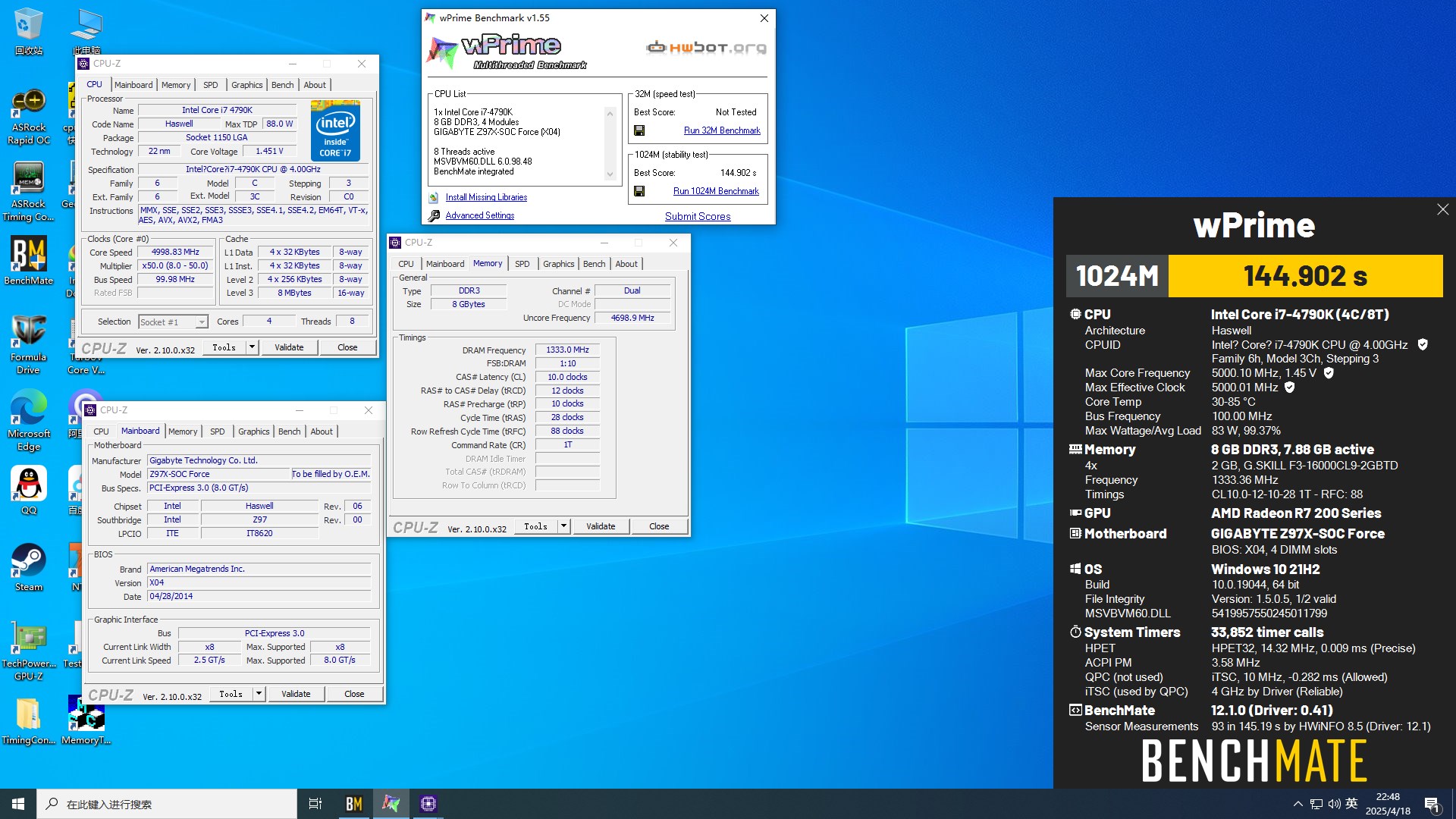Launch QQ from the desktop
Image resolution: width=1456 pixels, height=819 pixels.
click(x=28, y=491)
